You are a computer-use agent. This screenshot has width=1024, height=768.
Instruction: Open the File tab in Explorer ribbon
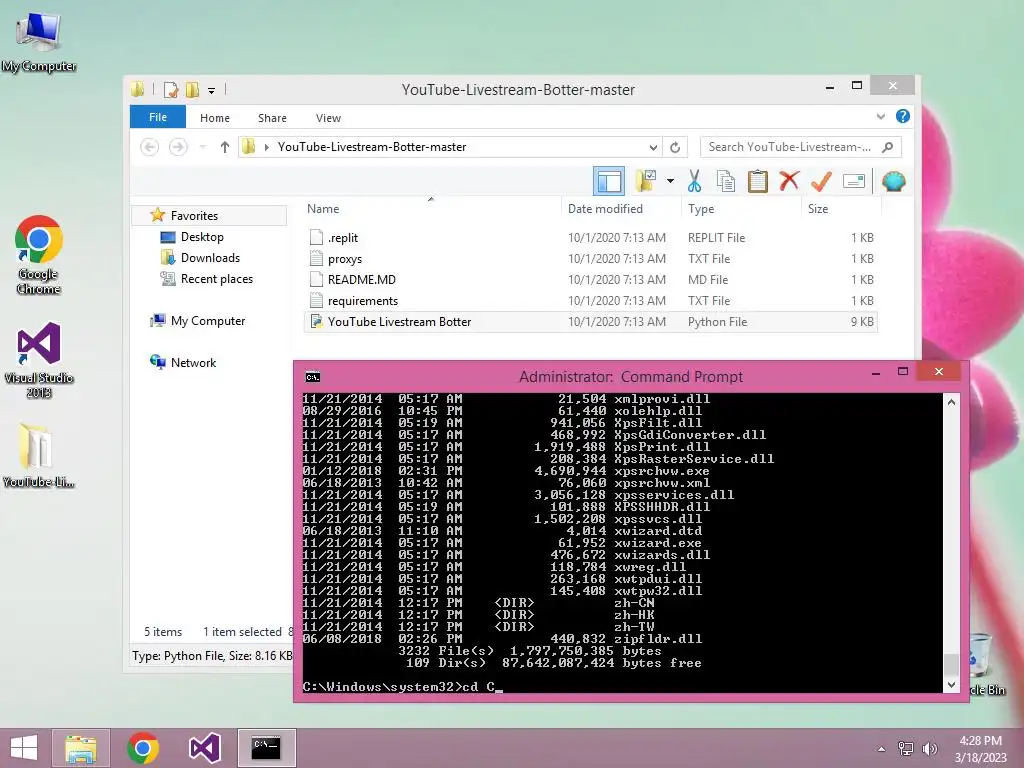157,117
